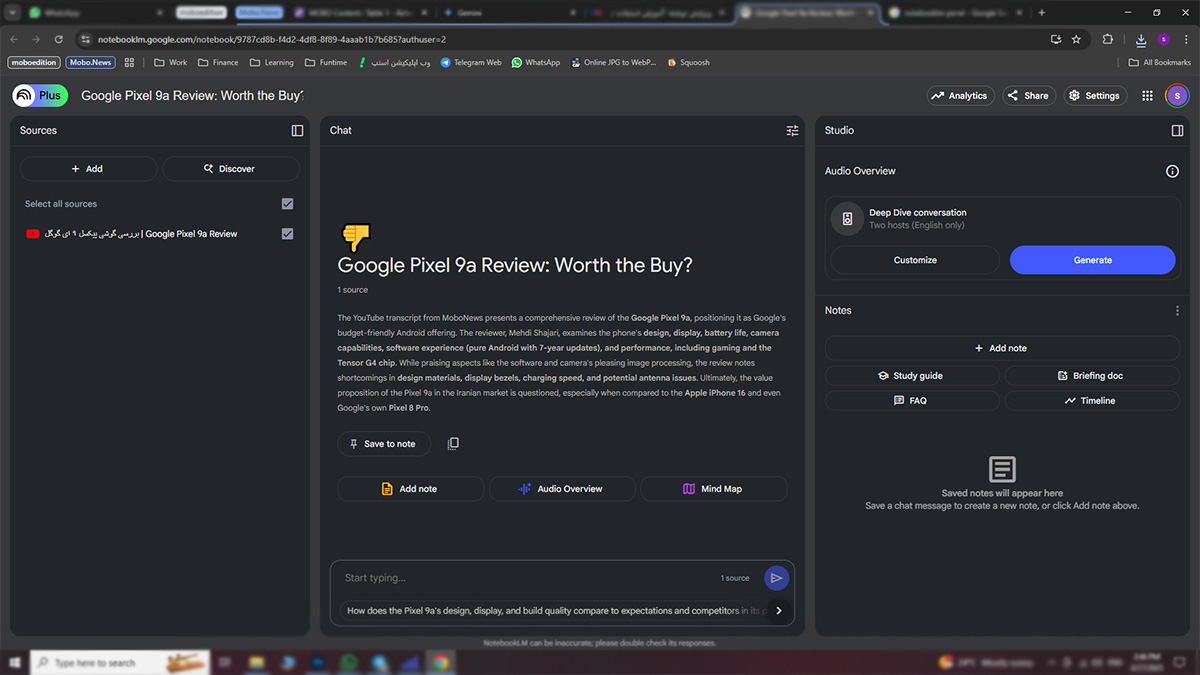The width and height of the screenshot is (1200, 675).
Task: Add a new note in Studio
Action: point(1002,348)
